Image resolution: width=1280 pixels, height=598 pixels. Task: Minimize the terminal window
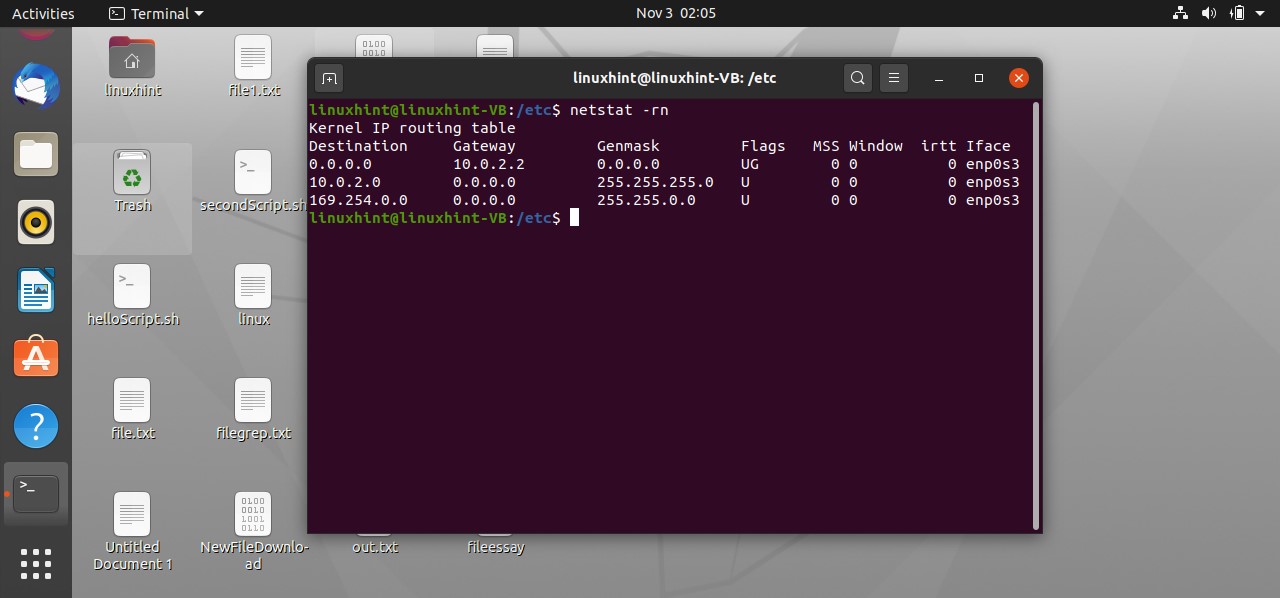point(939,78)
